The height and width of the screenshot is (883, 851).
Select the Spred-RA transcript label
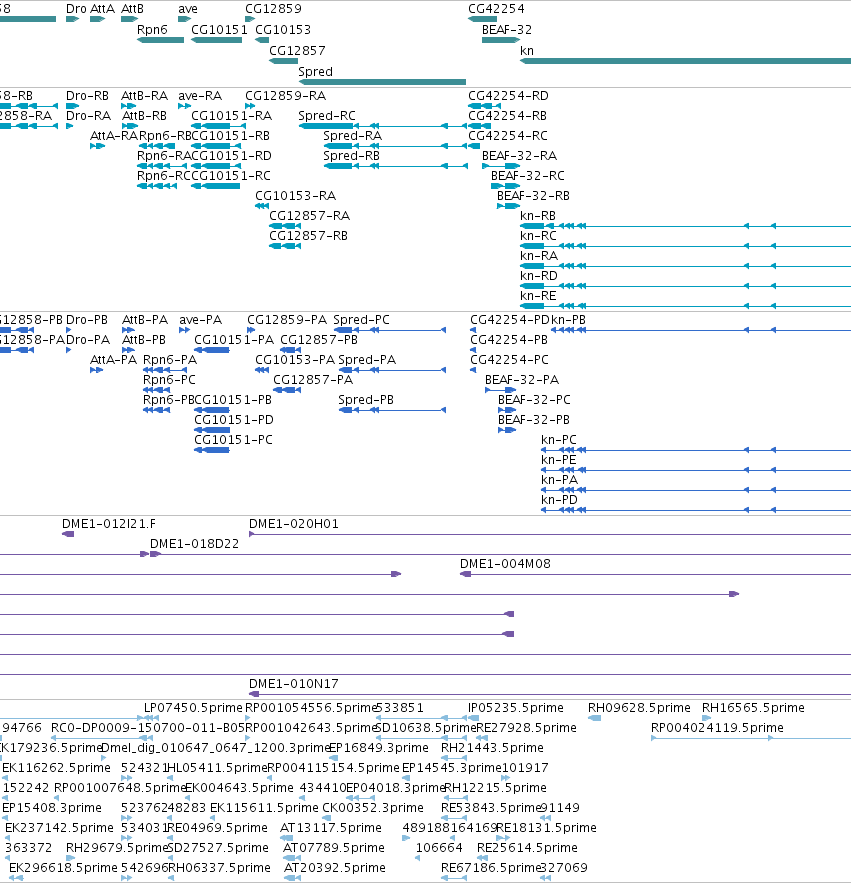[x=353, y=136]
